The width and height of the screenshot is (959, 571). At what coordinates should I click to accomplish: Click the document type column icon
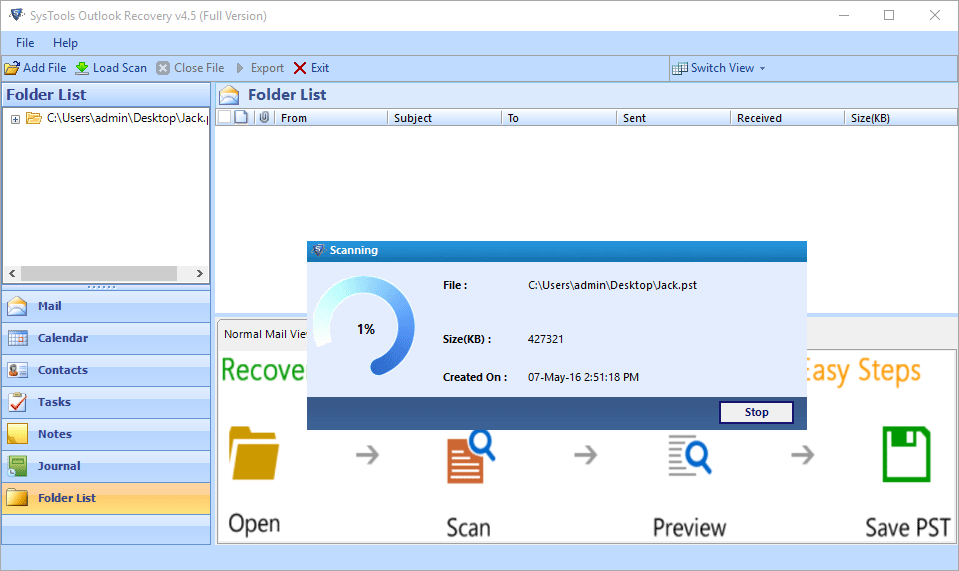(242, 117)
